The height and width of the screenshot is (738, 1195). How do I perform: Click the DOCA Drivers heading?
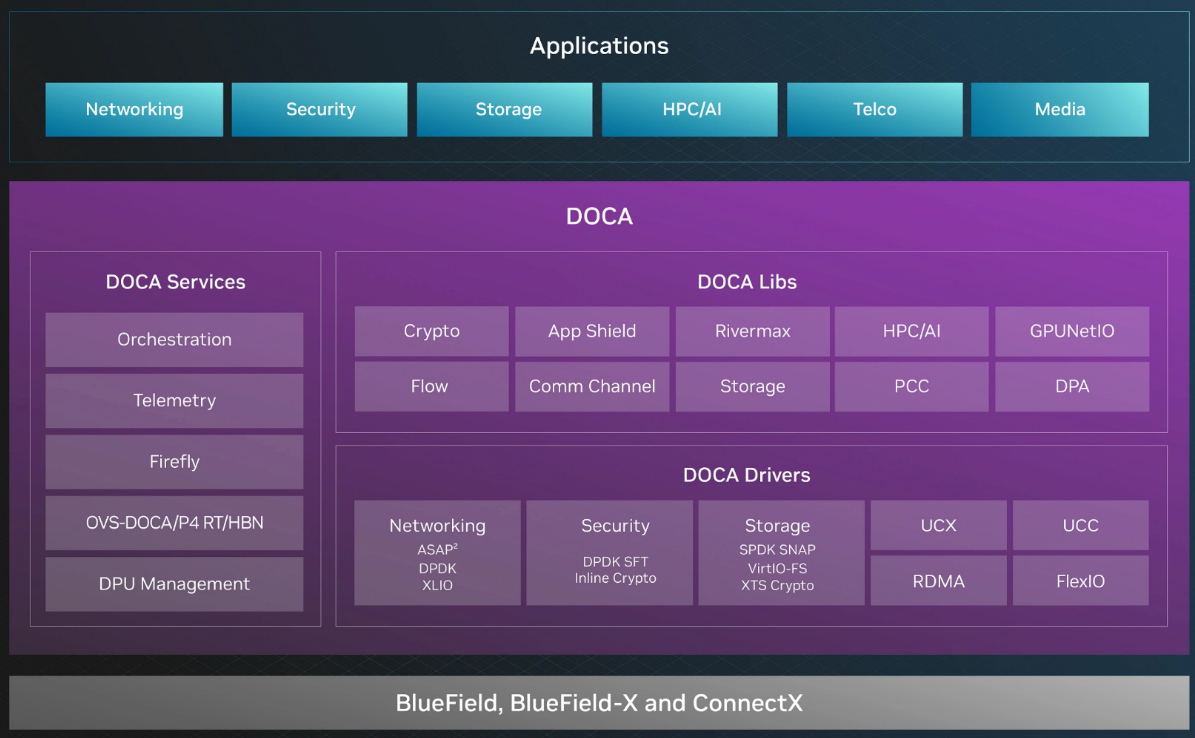coord(747,475)
